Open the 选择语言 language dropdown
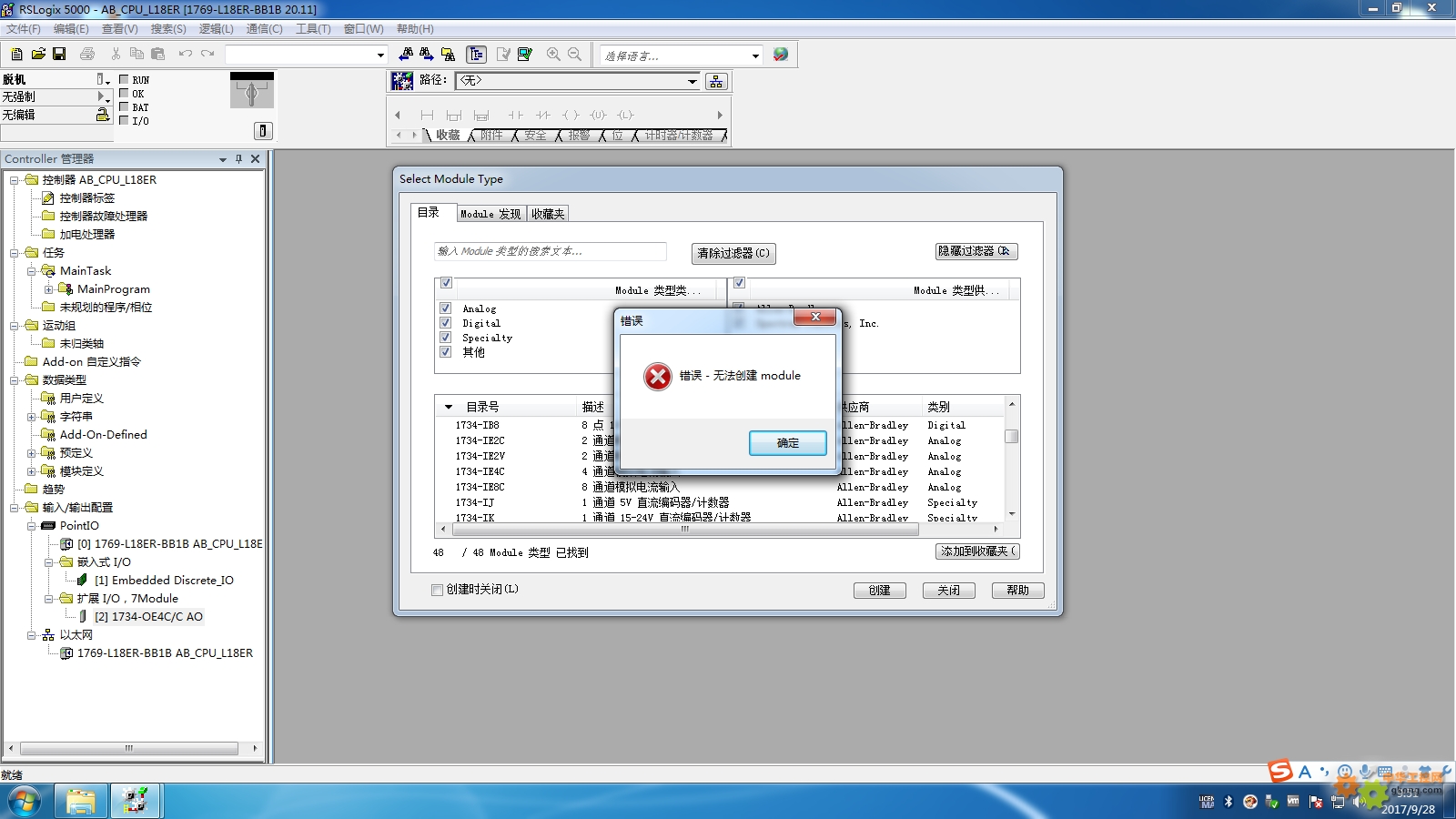This screenshot has width=1456, height=819. (755, 56)
